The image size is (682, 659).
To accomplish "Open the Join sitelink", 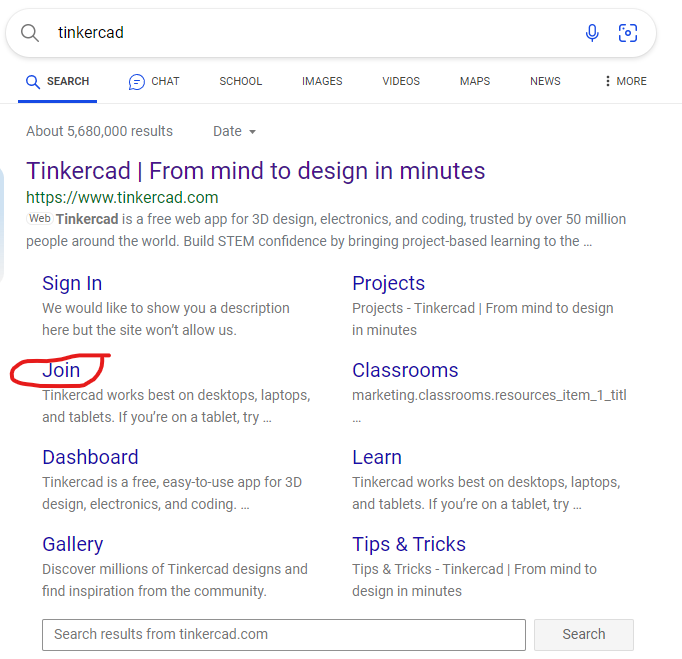I will pos(61,370).
